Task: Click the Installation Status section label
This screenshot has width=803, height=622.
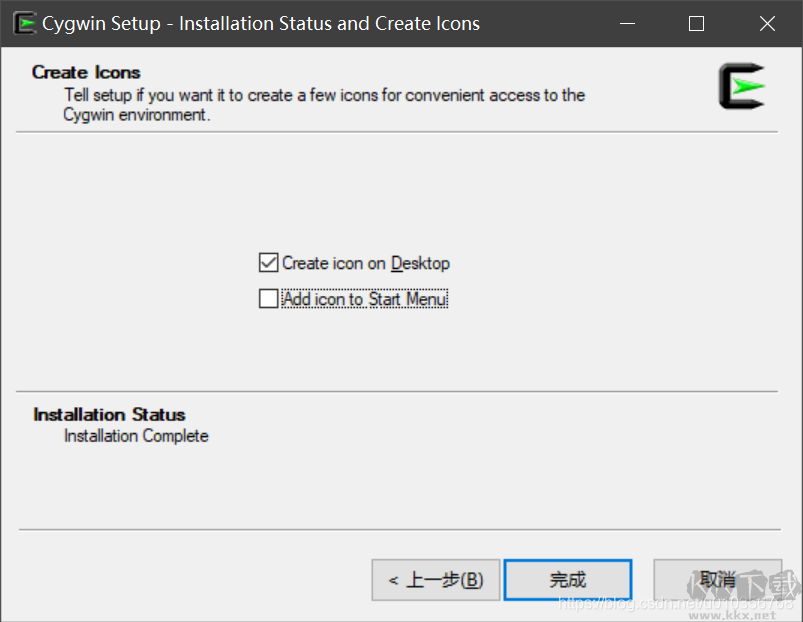Action: click(x=110, y=414)
